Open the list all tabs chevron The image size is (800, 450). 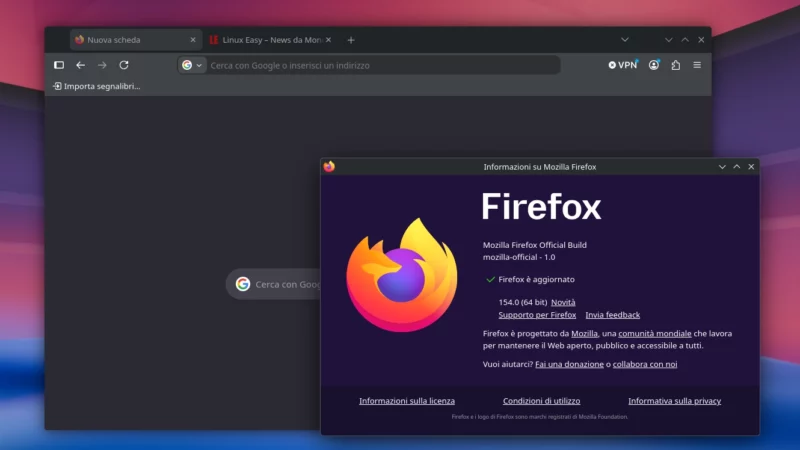click(x=625, y=40)
